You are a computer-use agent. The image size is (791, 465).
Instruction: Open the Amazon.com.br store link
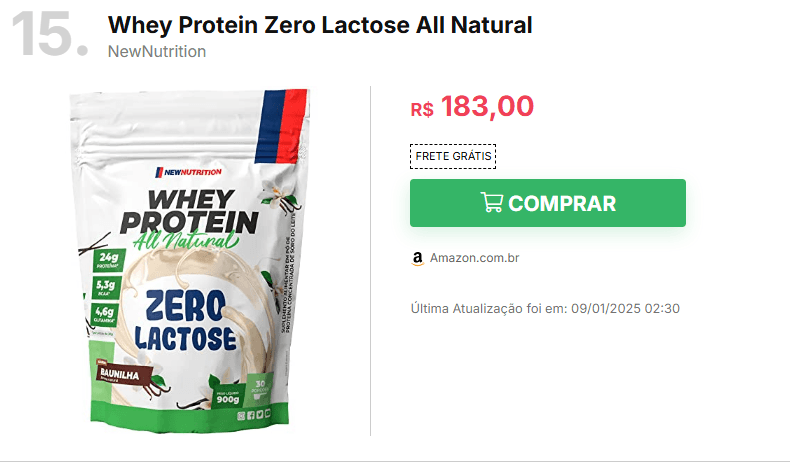point(474,258)
